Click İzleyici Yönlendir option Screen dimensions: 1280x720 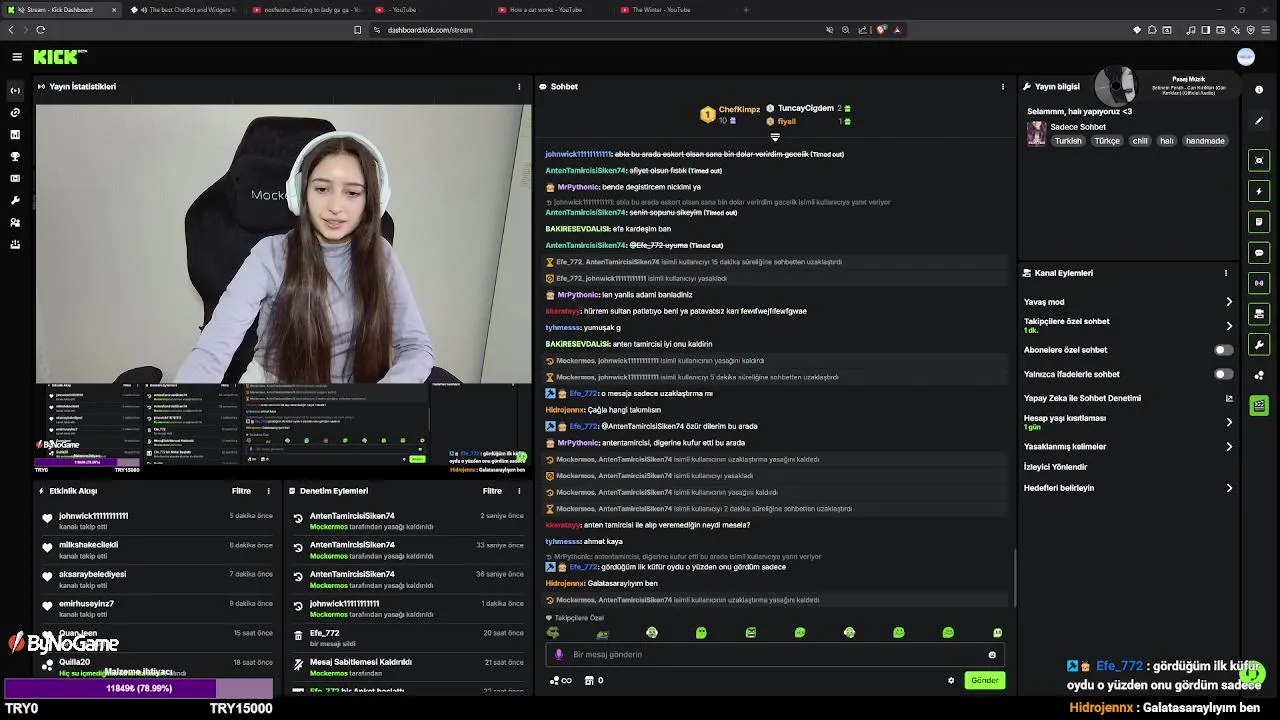[1055, 467]
